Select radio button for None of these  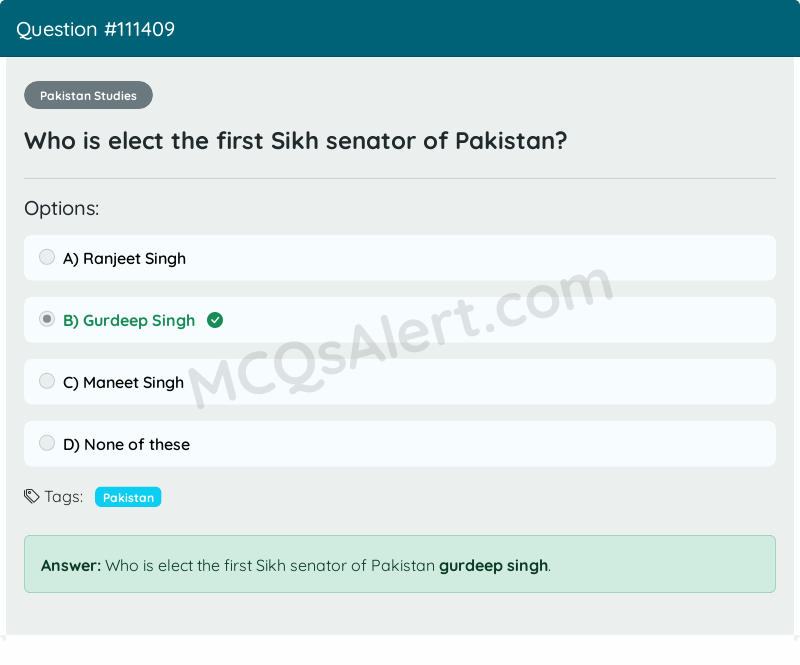pos(47,443)
